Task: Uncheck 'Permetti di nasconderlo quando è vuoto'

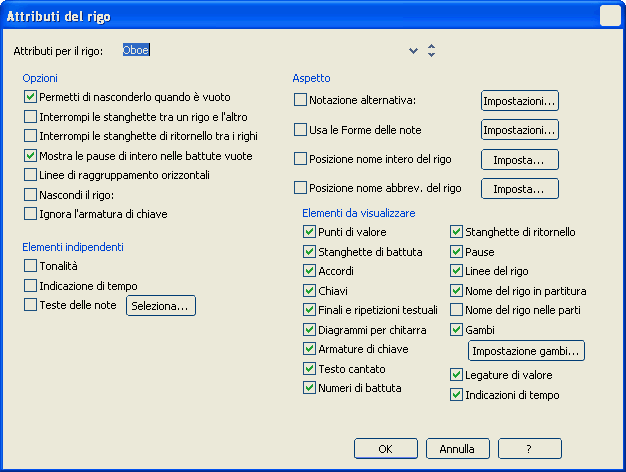Action: click(30, 97)
